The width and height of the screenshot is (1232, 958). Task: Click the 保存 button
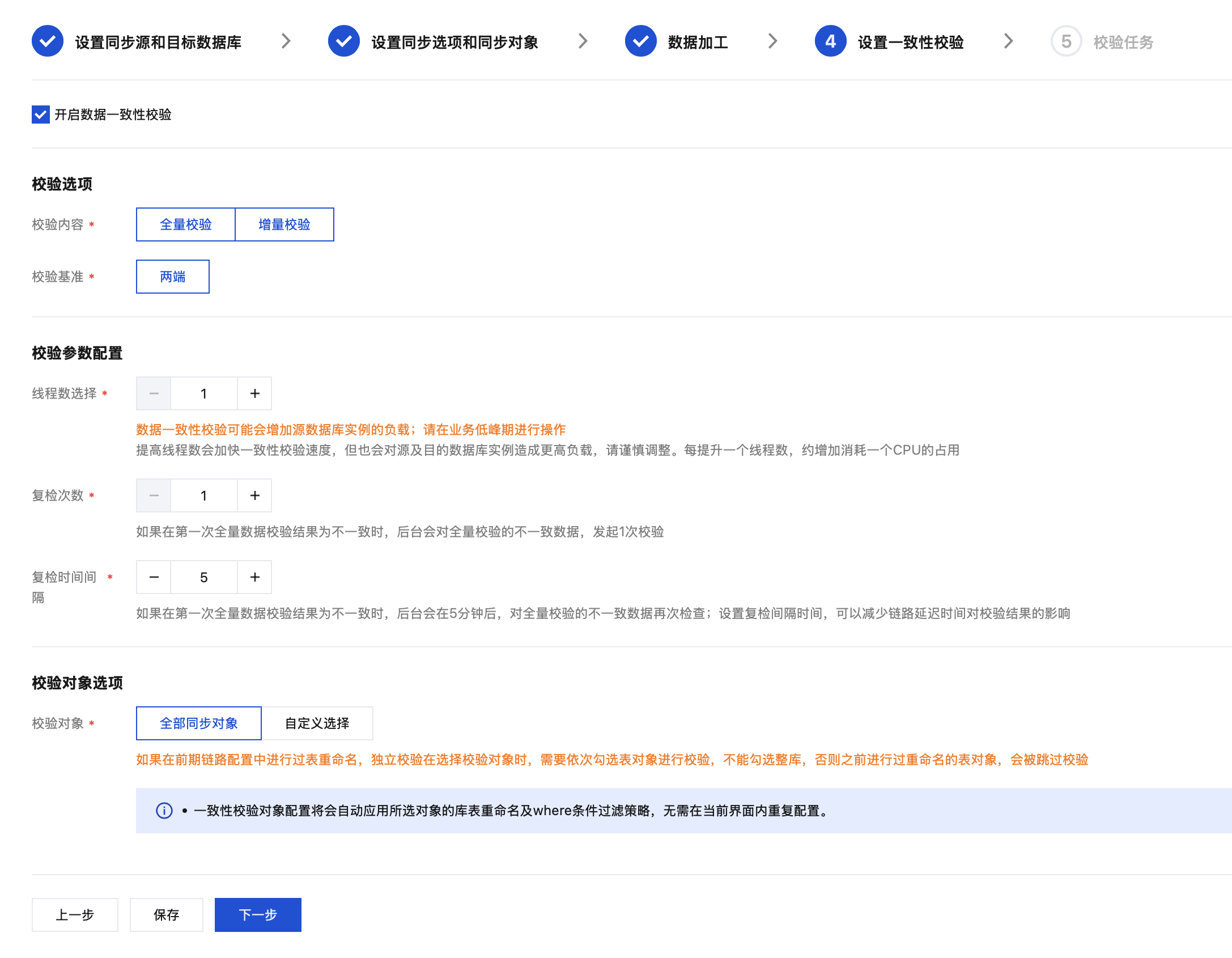tap(167, 915)
